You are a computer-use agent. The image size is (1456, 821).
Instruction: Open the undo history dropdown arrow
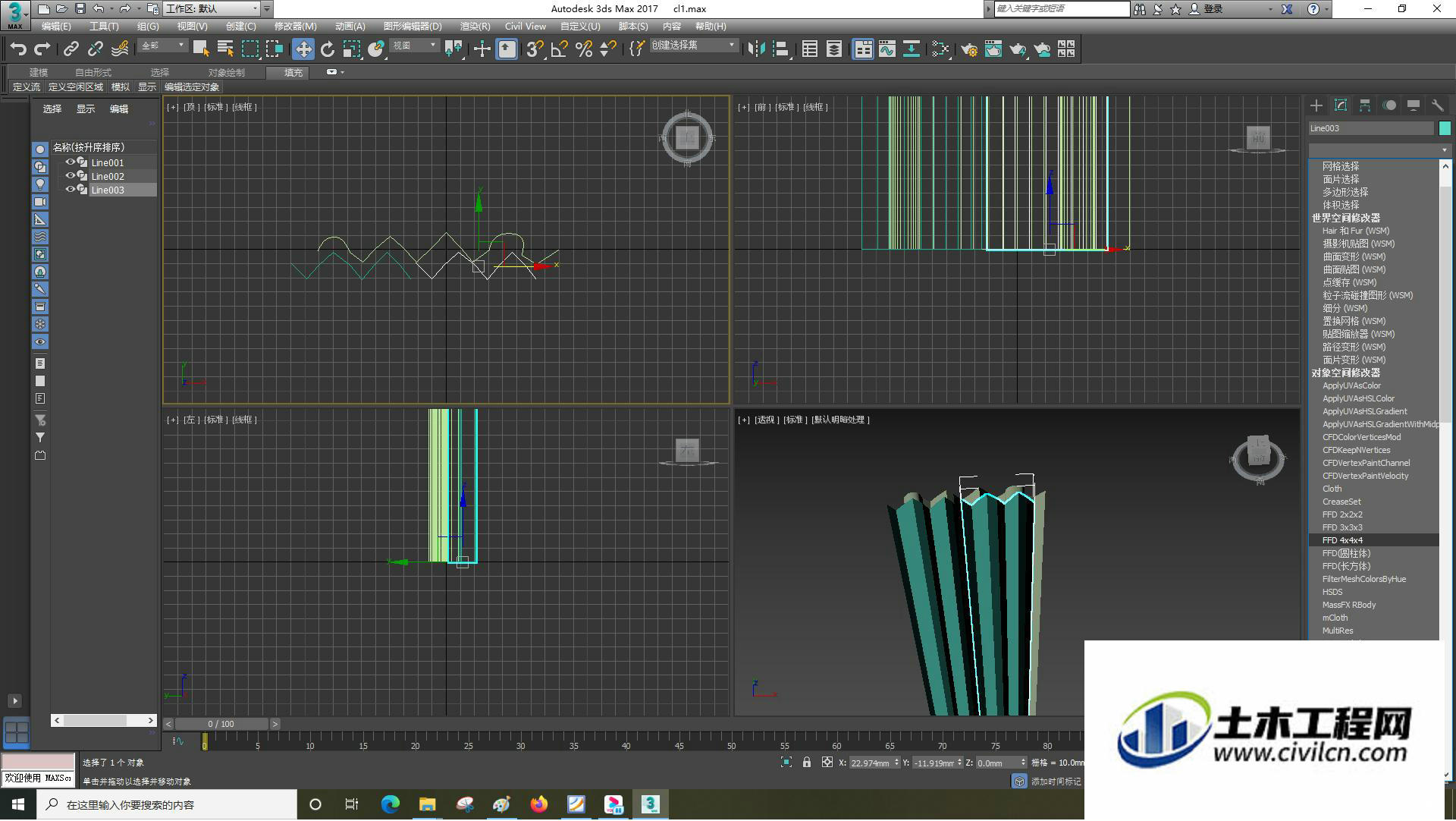point(111,9)
